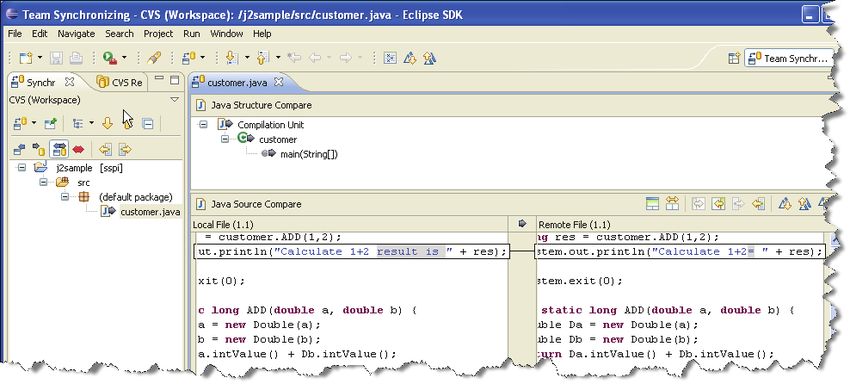The height and width of the screenshot is (384, 850).
Task: Click the highlighted 'result is' line in local file
Action: pyautogui.click(x=352, y=252)
